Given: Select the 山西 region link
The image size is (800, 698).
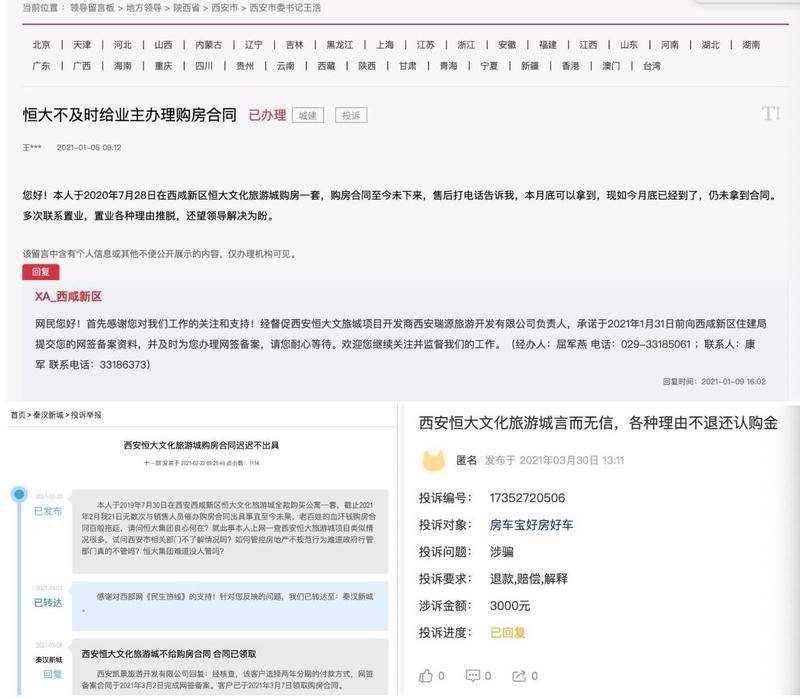Looking at the screenshot, I should 164,45.
